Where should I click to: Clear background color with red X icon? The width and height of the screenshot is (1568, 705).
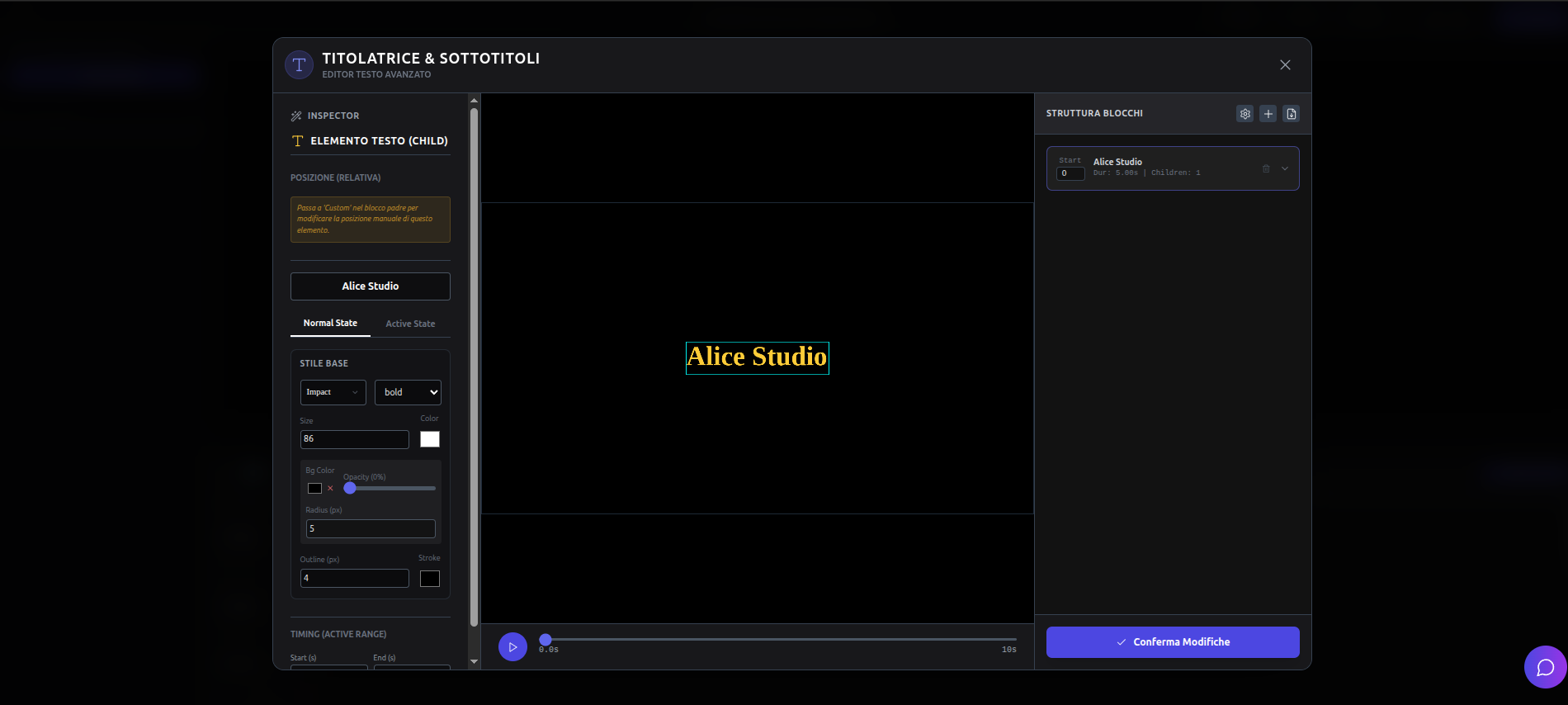pyautogui.click(x=330, y=489)
